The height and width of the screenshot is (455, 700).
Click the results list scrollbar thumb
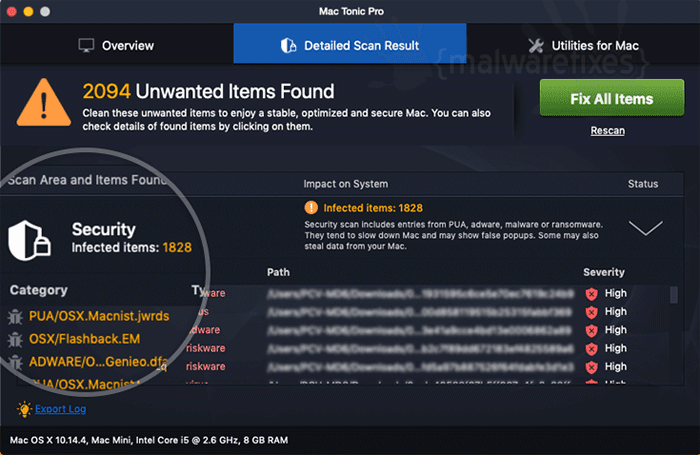(x=674, y=295)
